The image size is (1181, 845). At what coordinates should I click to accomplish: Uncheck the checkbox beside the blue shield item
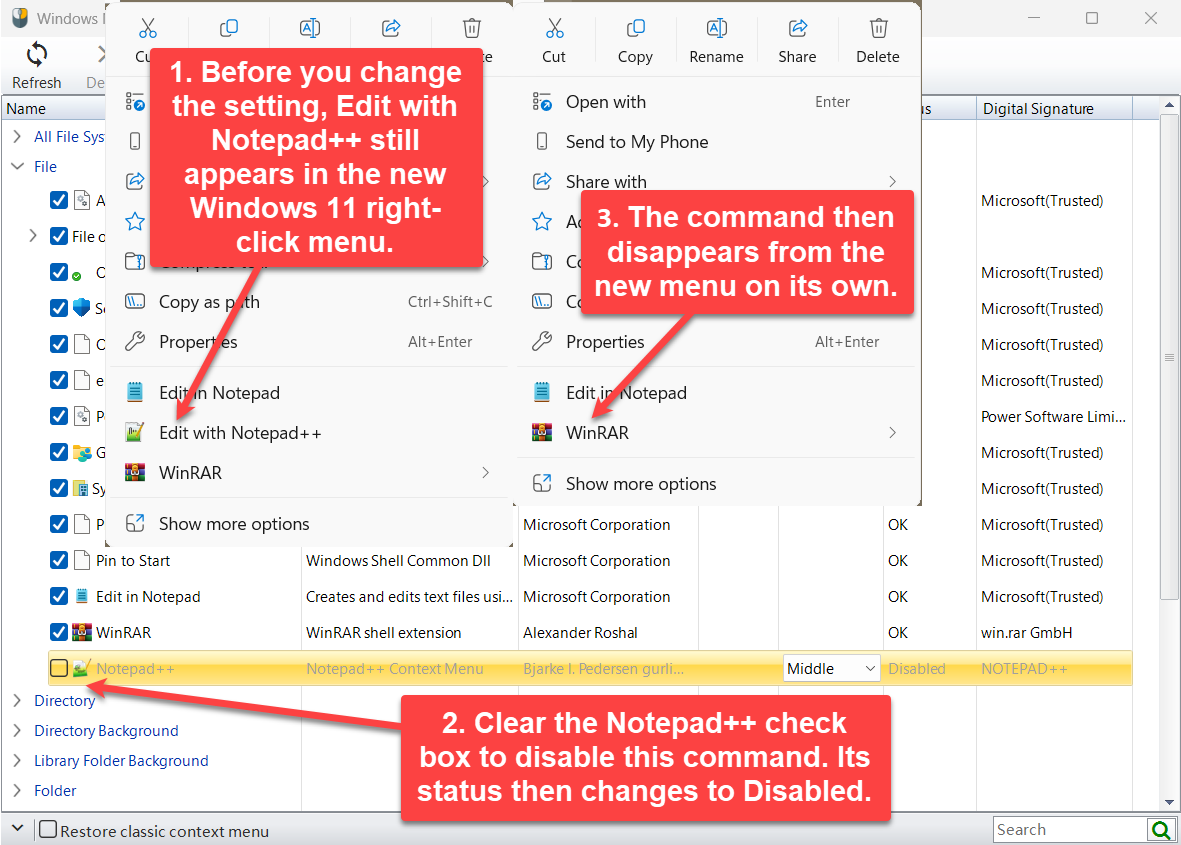click(x=59, y=308)
